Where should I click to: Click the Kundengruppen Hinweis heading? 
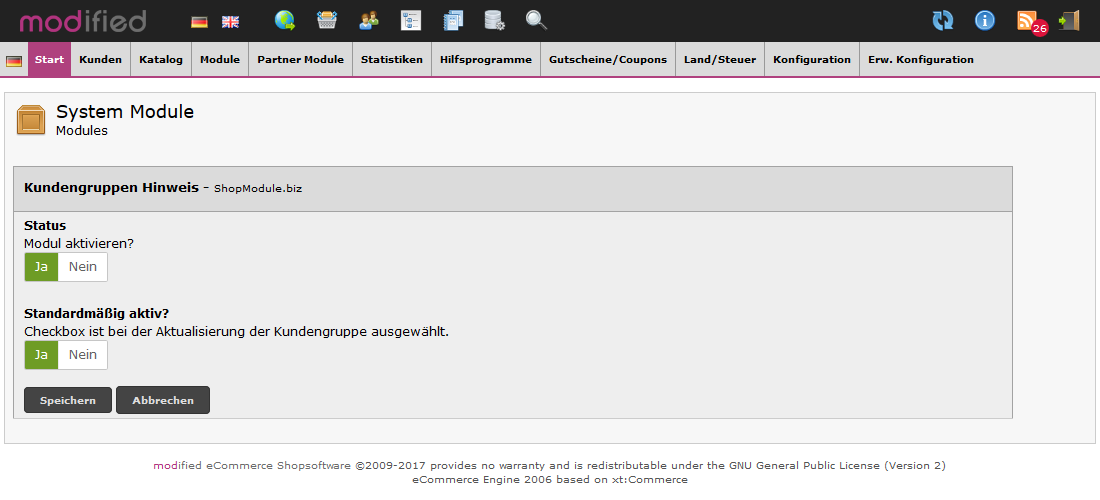click(x=111, y=188)
